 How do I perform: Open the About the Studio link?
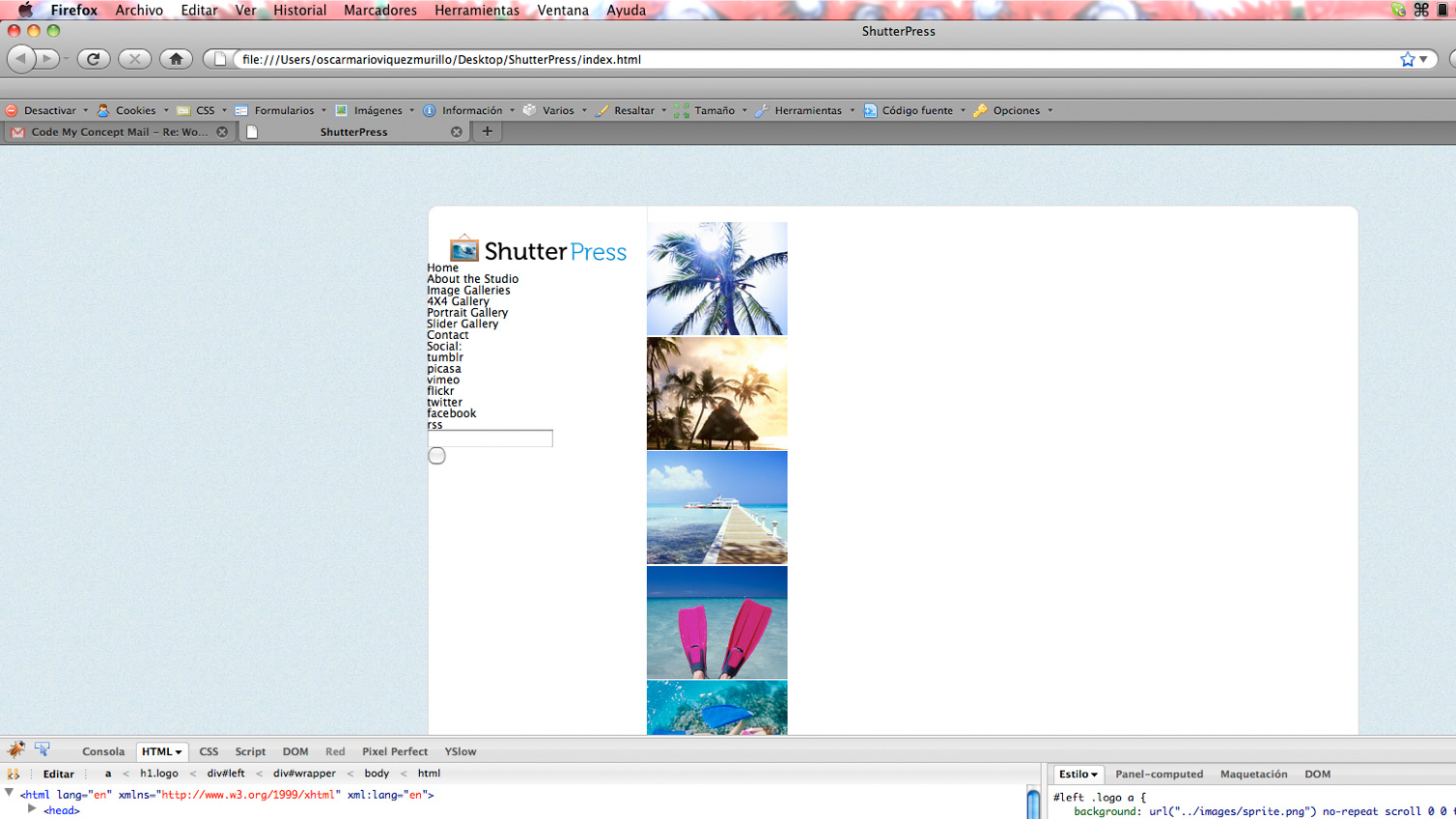(x=472, y=279)
